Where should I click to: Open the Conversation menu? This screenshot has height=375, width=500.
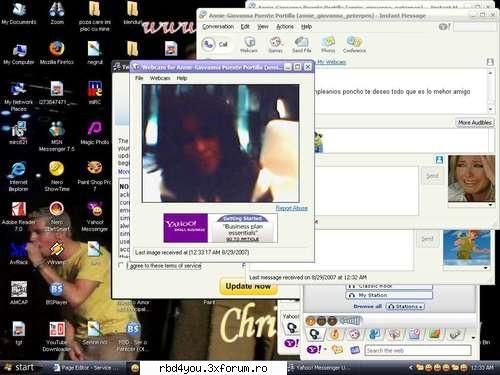point(218,27)
